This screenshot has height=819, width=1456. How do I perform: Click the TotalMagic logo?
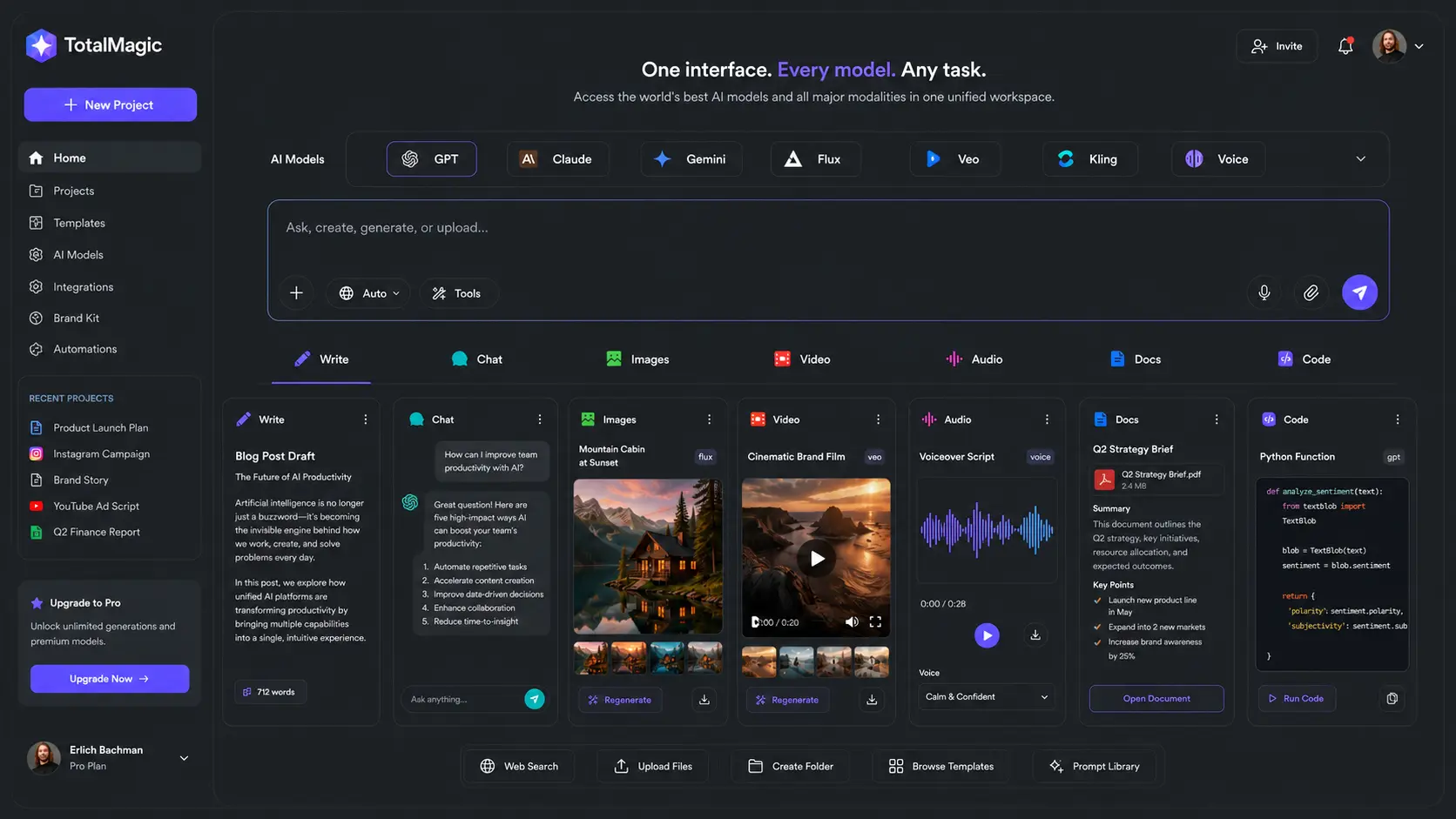(94, 45)
